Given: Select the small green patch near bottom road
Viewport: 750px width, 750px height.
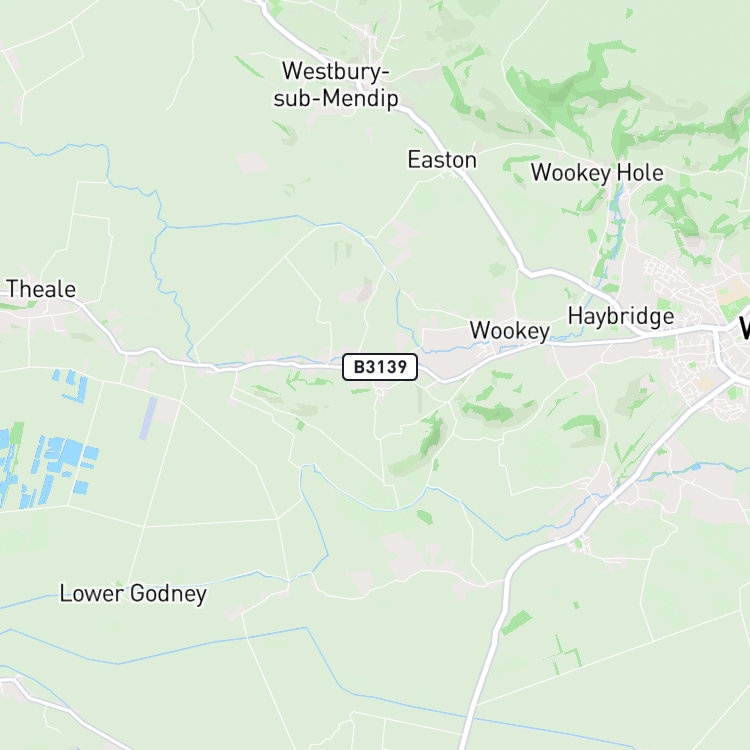Looking at the screenshot, I should tap(516, 622).
